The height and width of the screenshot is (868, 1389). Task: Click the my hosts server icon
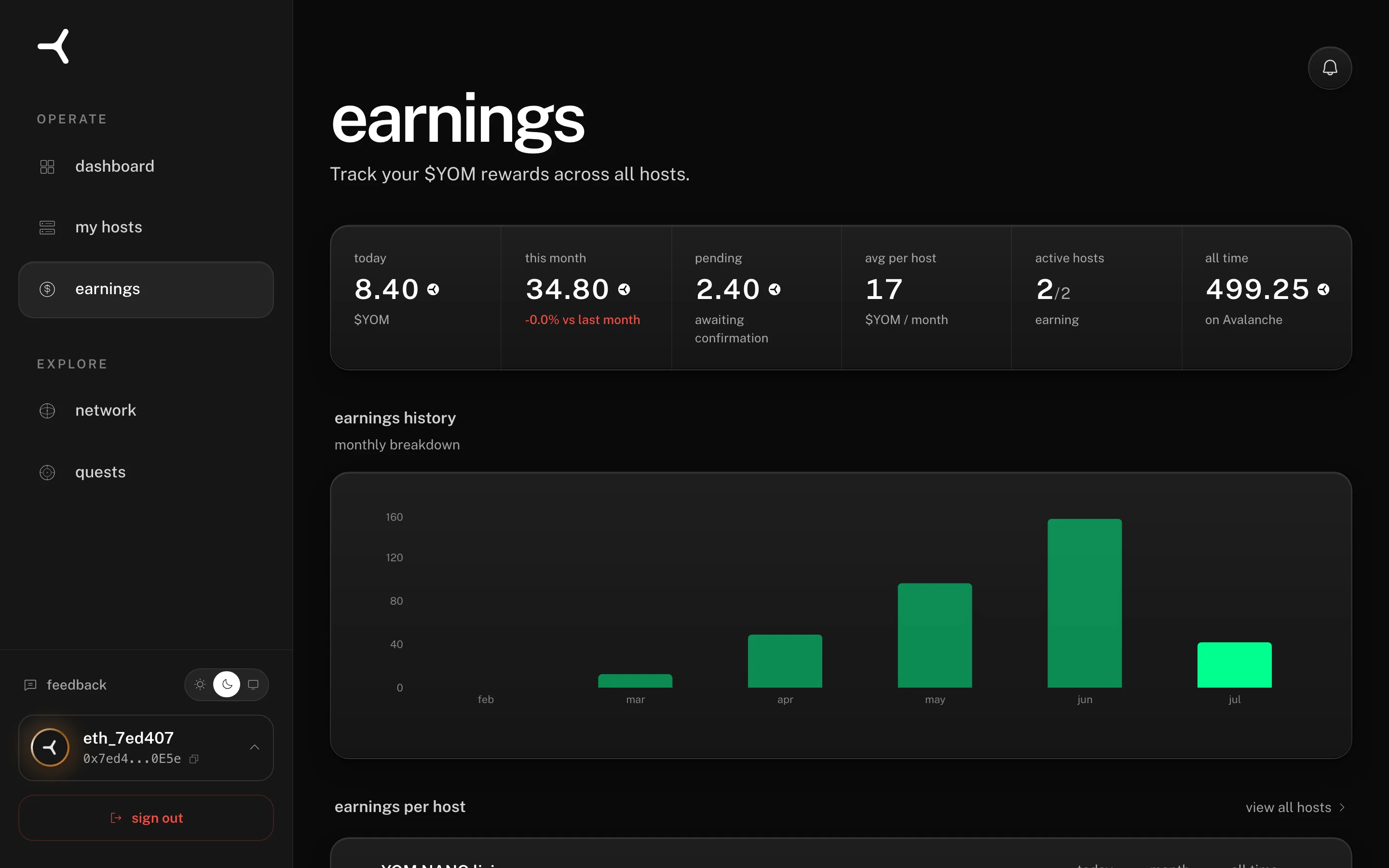[x=47, y=227]
